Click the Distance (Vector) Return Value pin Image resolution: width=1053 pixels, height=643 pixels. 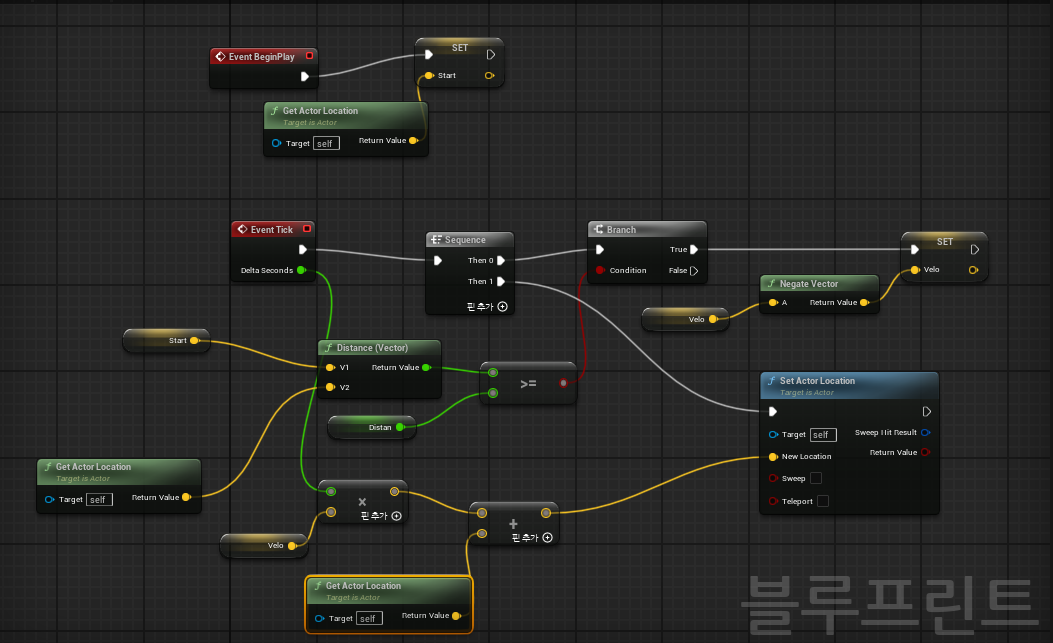pyautogui.click(x=426, y=368)
